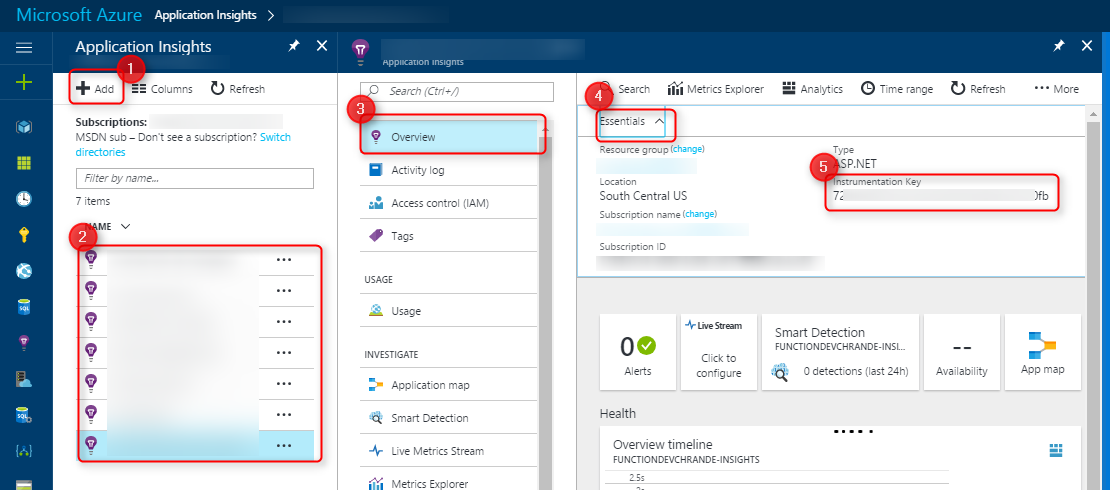
Task: Open Analytics from the toolbar
Action: pos(812,89)
